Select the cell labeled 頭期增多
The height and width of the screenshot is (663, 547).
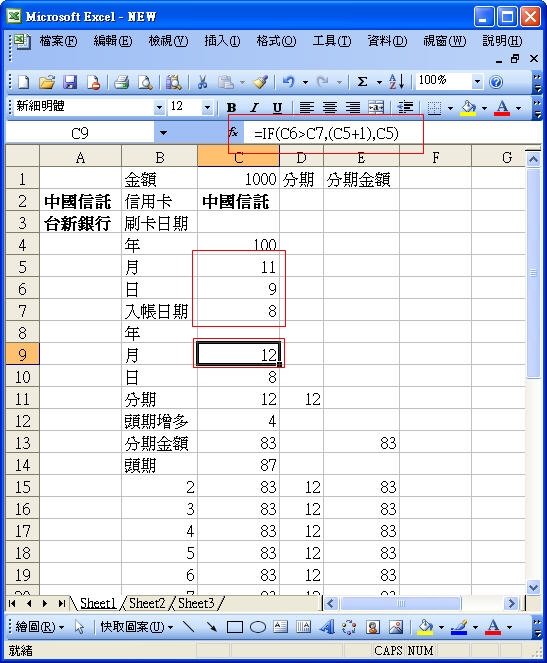[159, 421]
